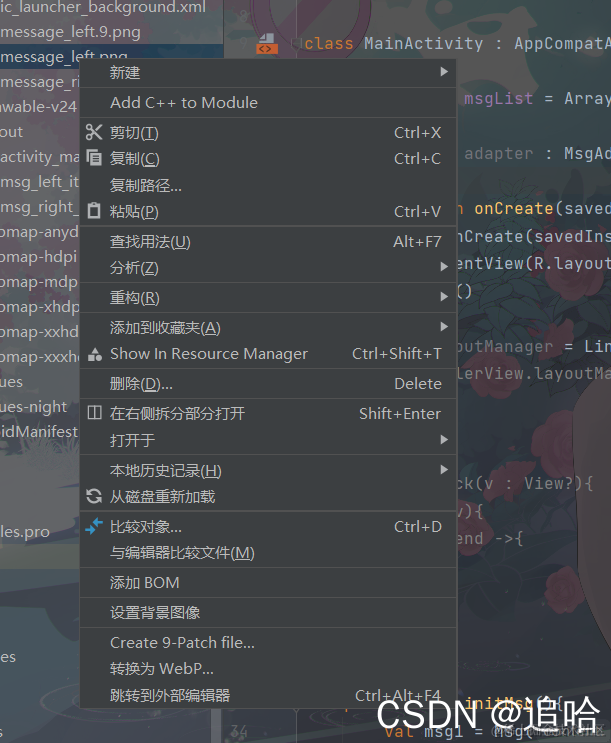Select 复制路径... menu entry
The image size is (611, 743).
[268, 185]
